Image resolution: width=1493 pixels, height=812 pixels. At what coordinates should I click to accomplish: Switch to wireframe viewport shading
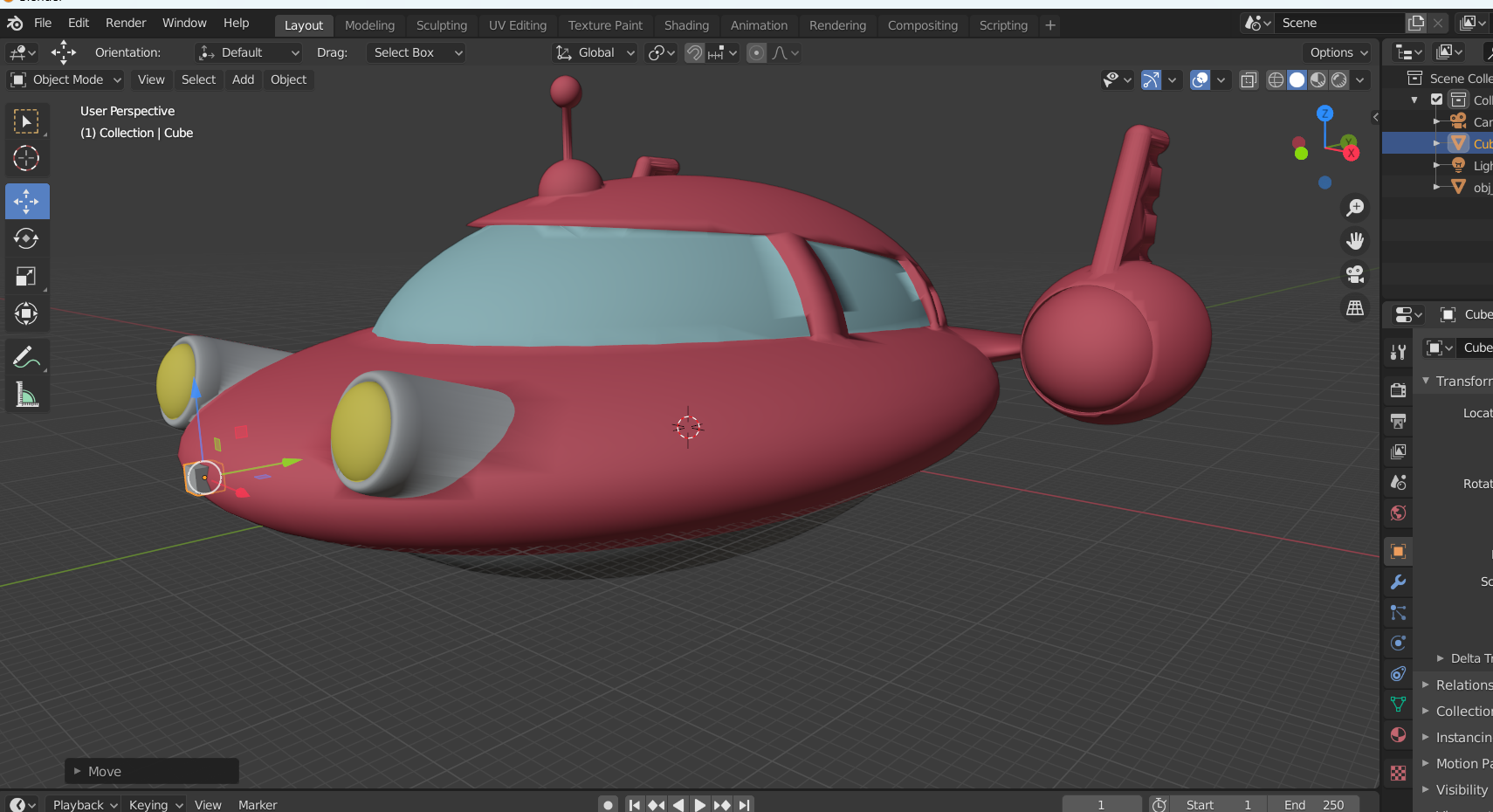pos(1276,79)
